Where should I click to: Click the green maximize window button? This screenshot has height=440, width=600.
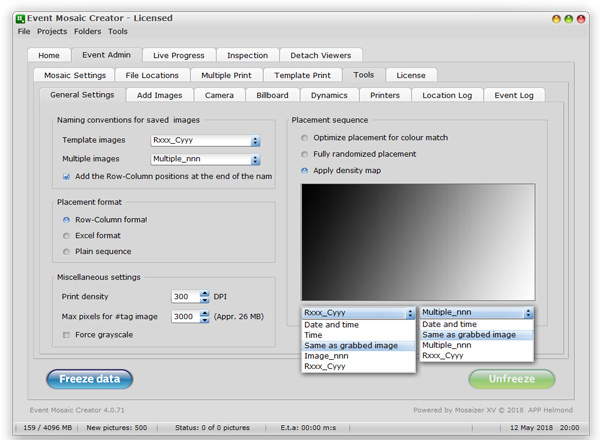pyautogui.click(x=569, y=19)
